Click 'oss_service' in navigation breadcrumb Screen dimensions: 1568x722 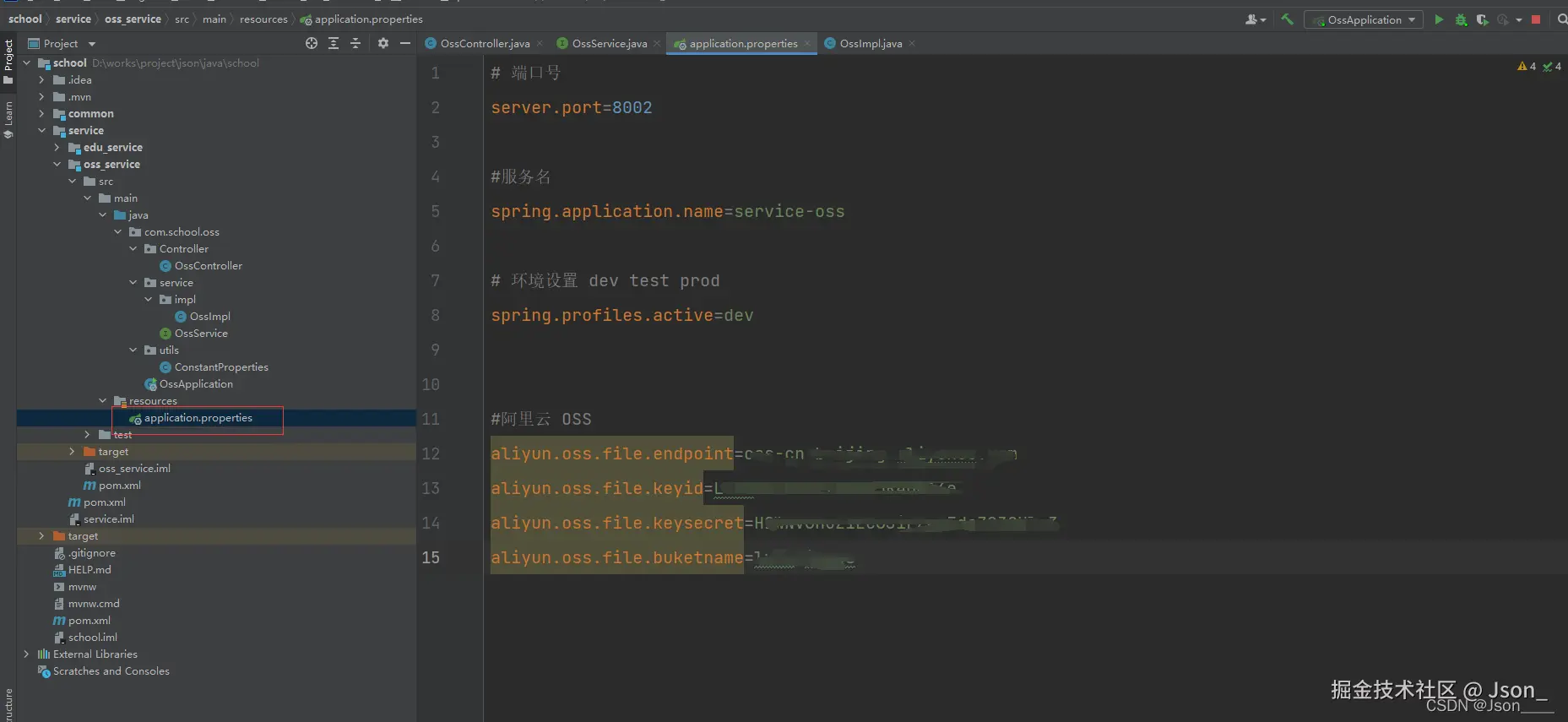point(133,19)
